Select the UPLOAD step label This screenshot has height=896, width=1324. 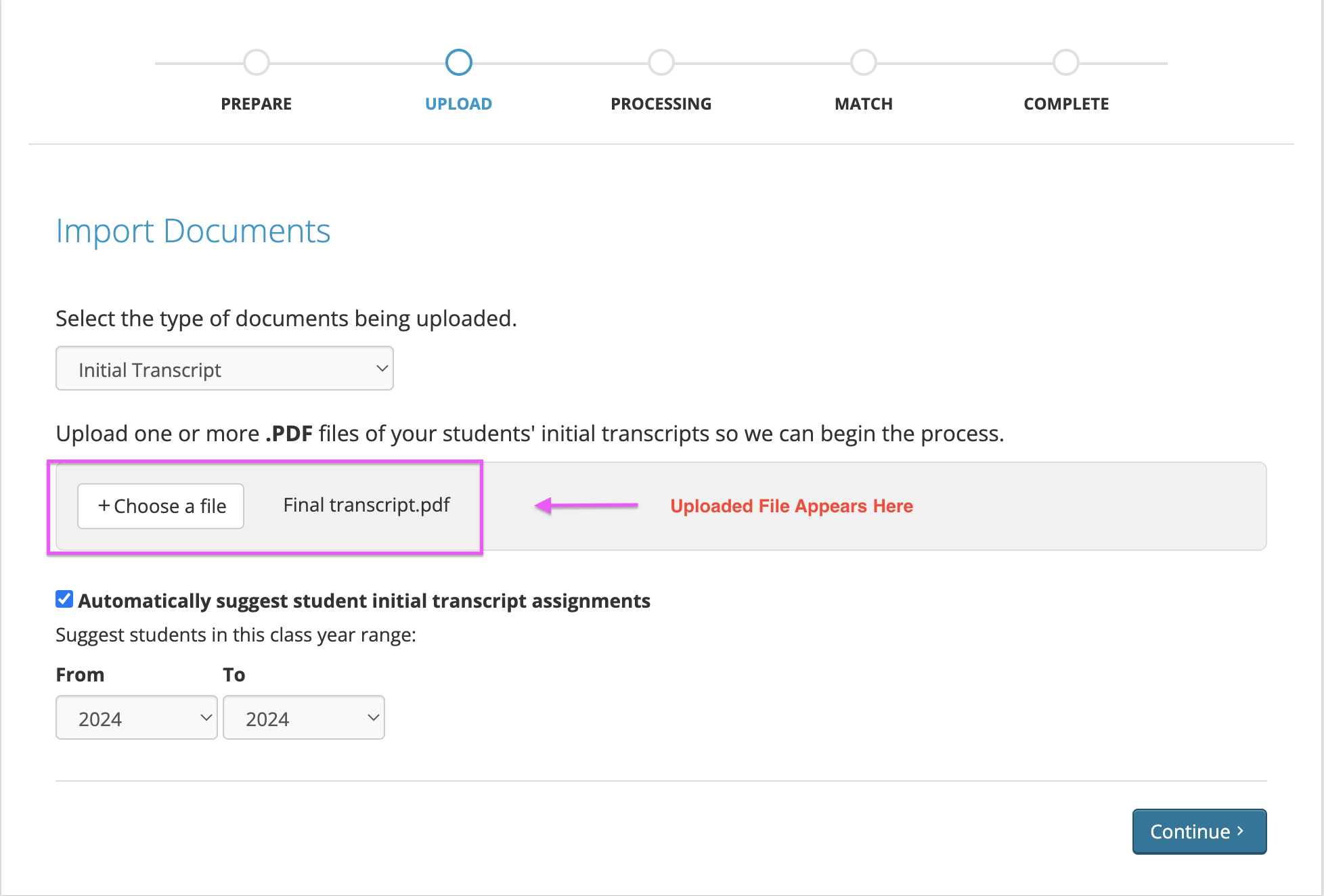point(459,104)
